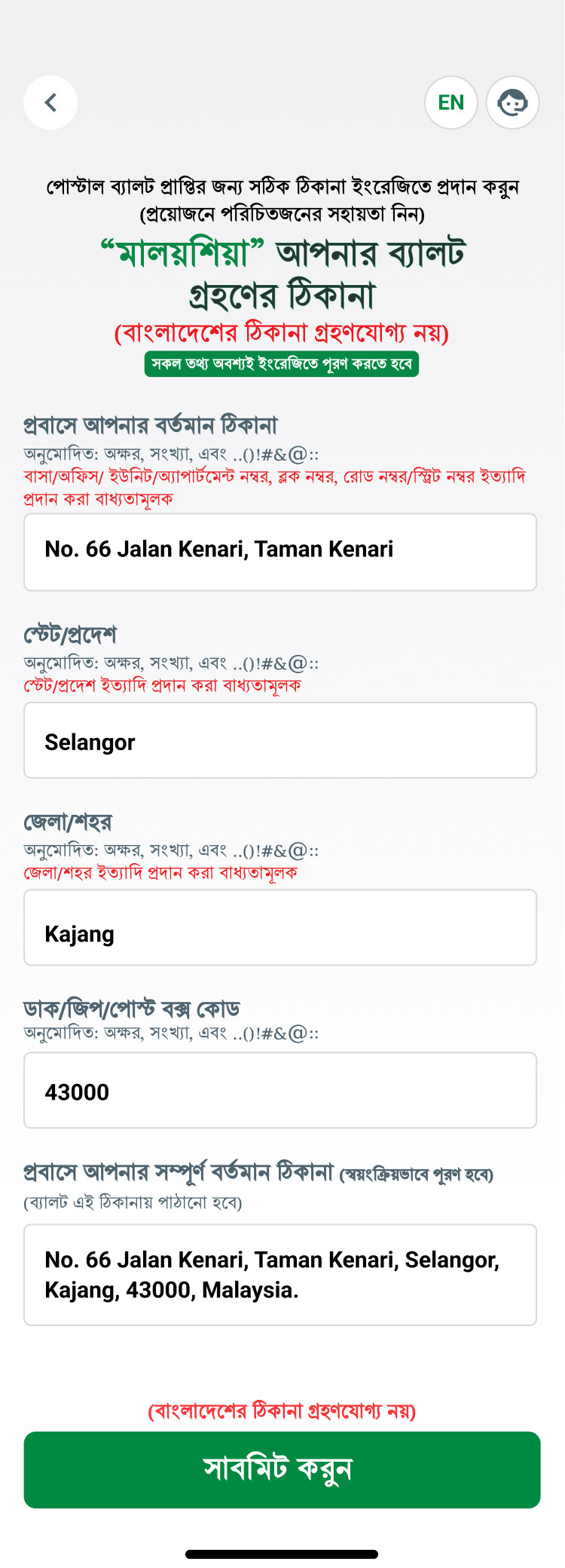Click the প্রবাসে আপনার বর্তমান ঠিকানা label
Viewport: 565px width, 1568px height.
click(x=151, y=425)
